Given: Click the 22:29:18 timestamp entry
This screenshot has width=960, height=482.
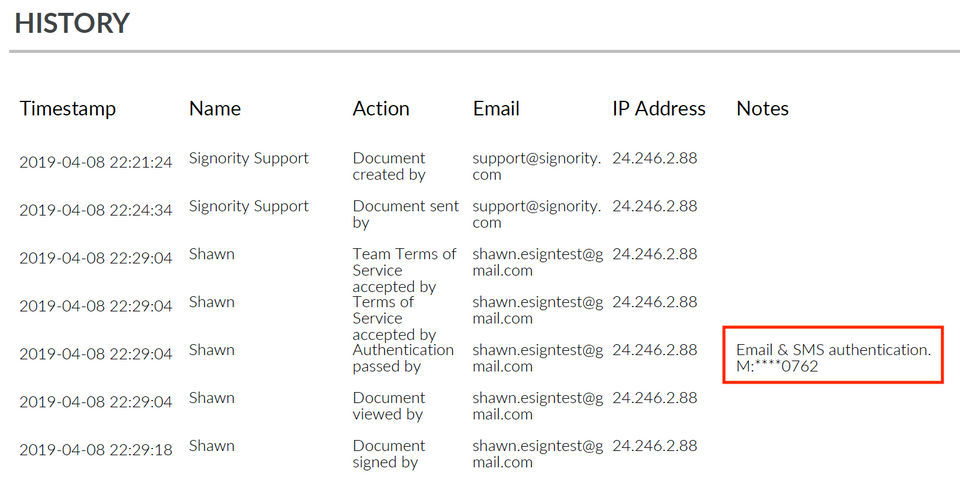Looking at the screenshot, I should [x=96, y=450].
